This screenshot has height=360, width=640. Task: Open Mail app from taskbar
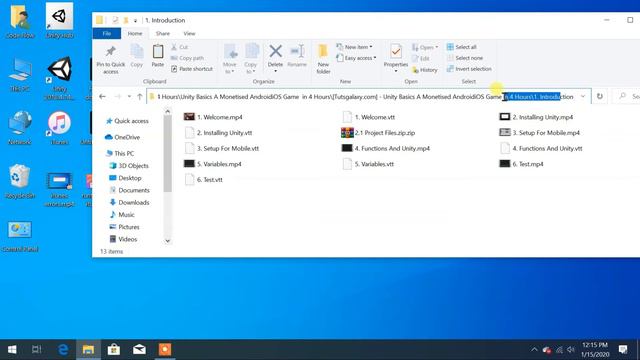tap(139, 350)
